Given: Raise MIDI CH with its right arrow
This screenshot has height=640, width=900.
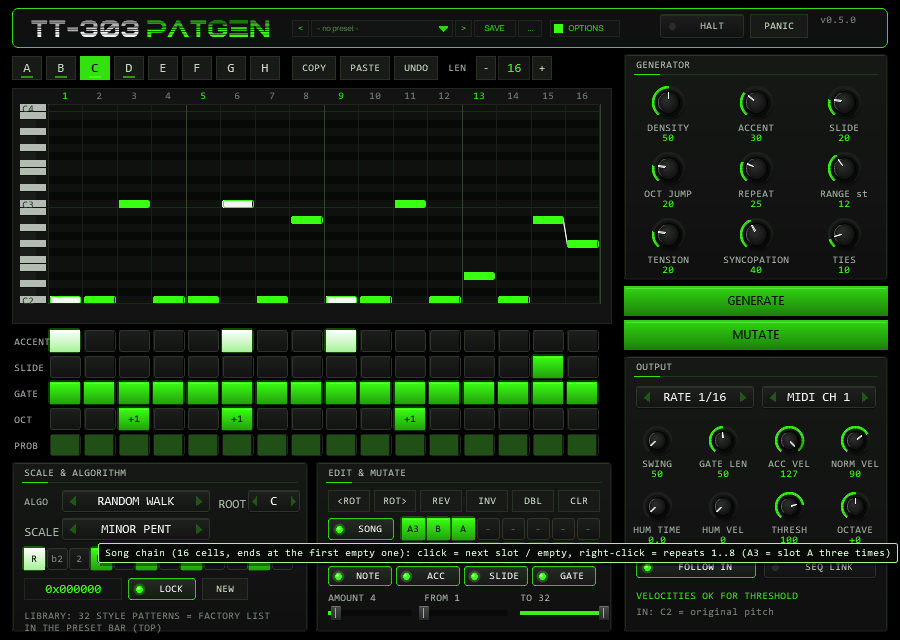Looking at the screenshot, I should coord(865,397).
